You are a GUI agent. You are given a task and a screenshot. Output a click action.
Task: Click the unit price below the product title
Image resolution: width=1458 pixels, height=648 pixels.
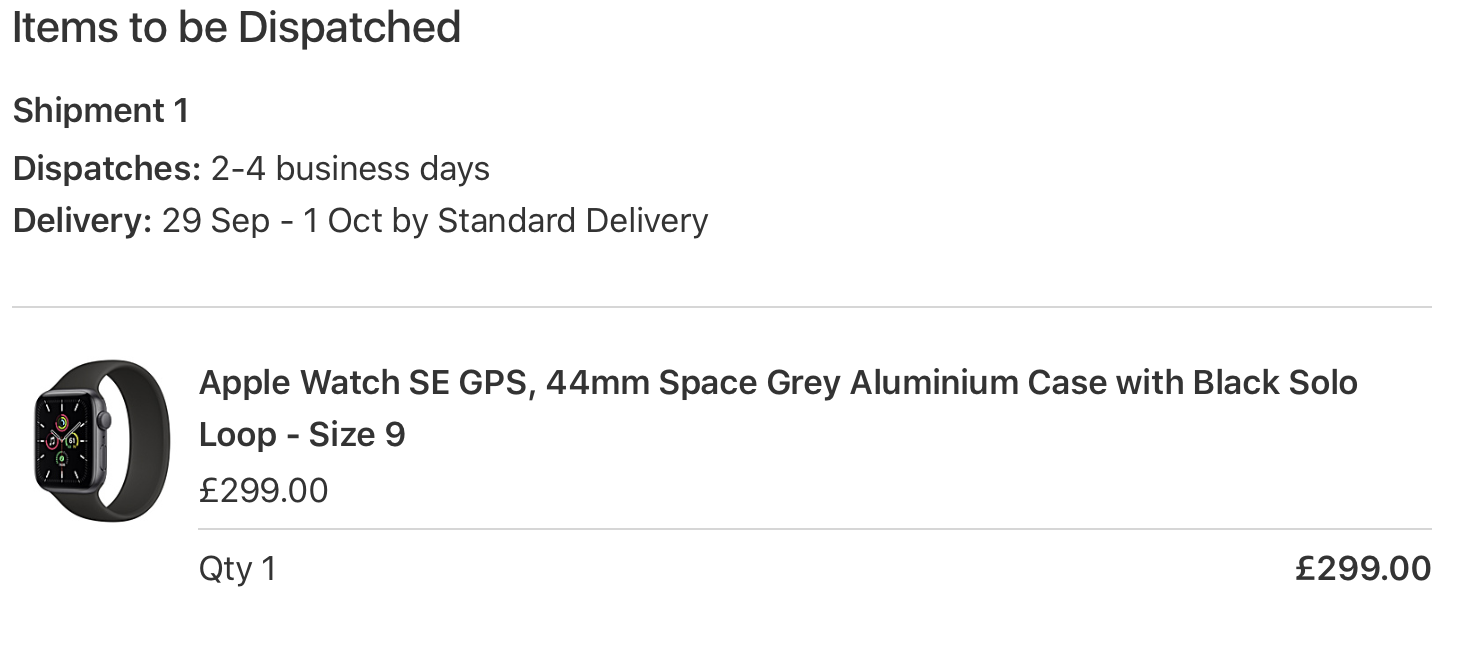[x=263, y=490]
